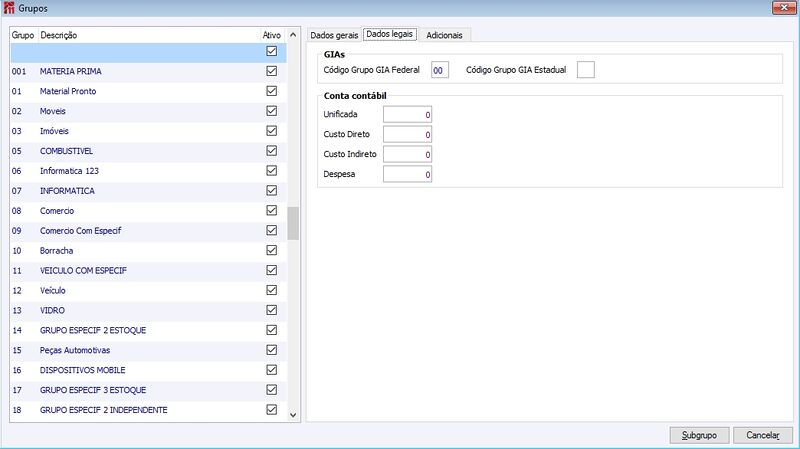Viewport: 800px width, 449px height.
Task: Click the Subgrupo button
Action: tap(699, 435)
